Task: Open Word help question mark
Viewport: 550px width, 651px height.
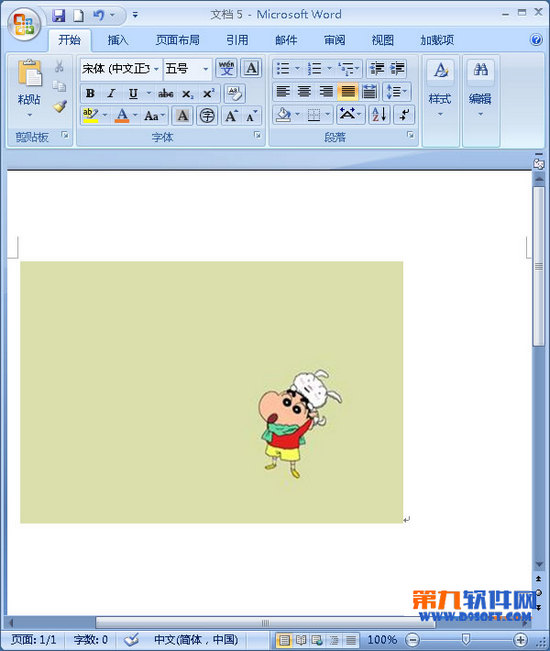Action: [536, 40]
